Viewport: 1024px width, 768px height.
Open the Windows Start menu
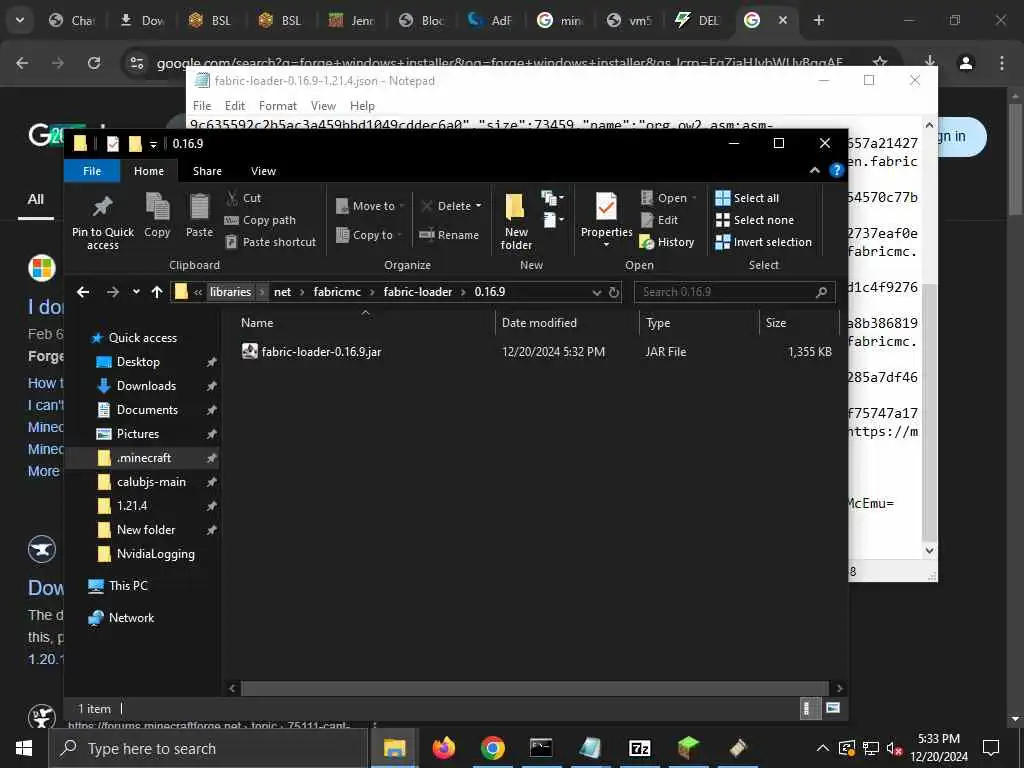coord(24,748)
